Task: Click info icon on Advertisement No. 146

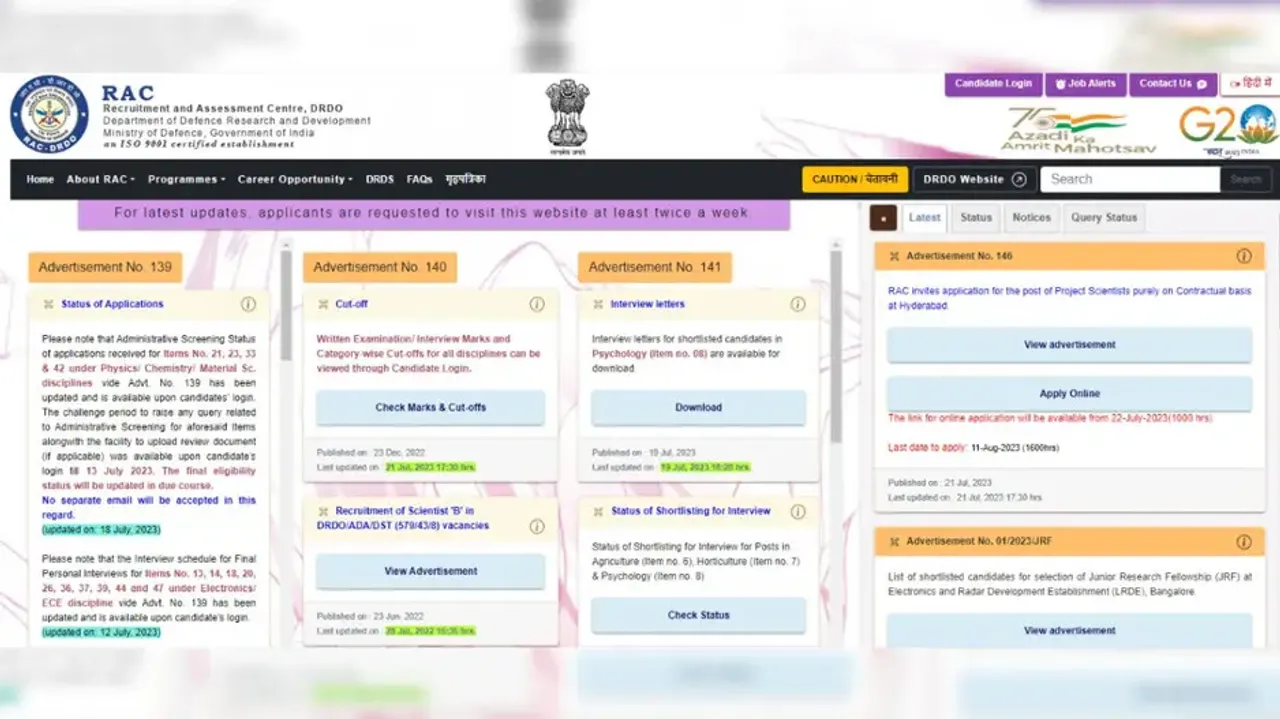Action: [x=1244, y=256]
